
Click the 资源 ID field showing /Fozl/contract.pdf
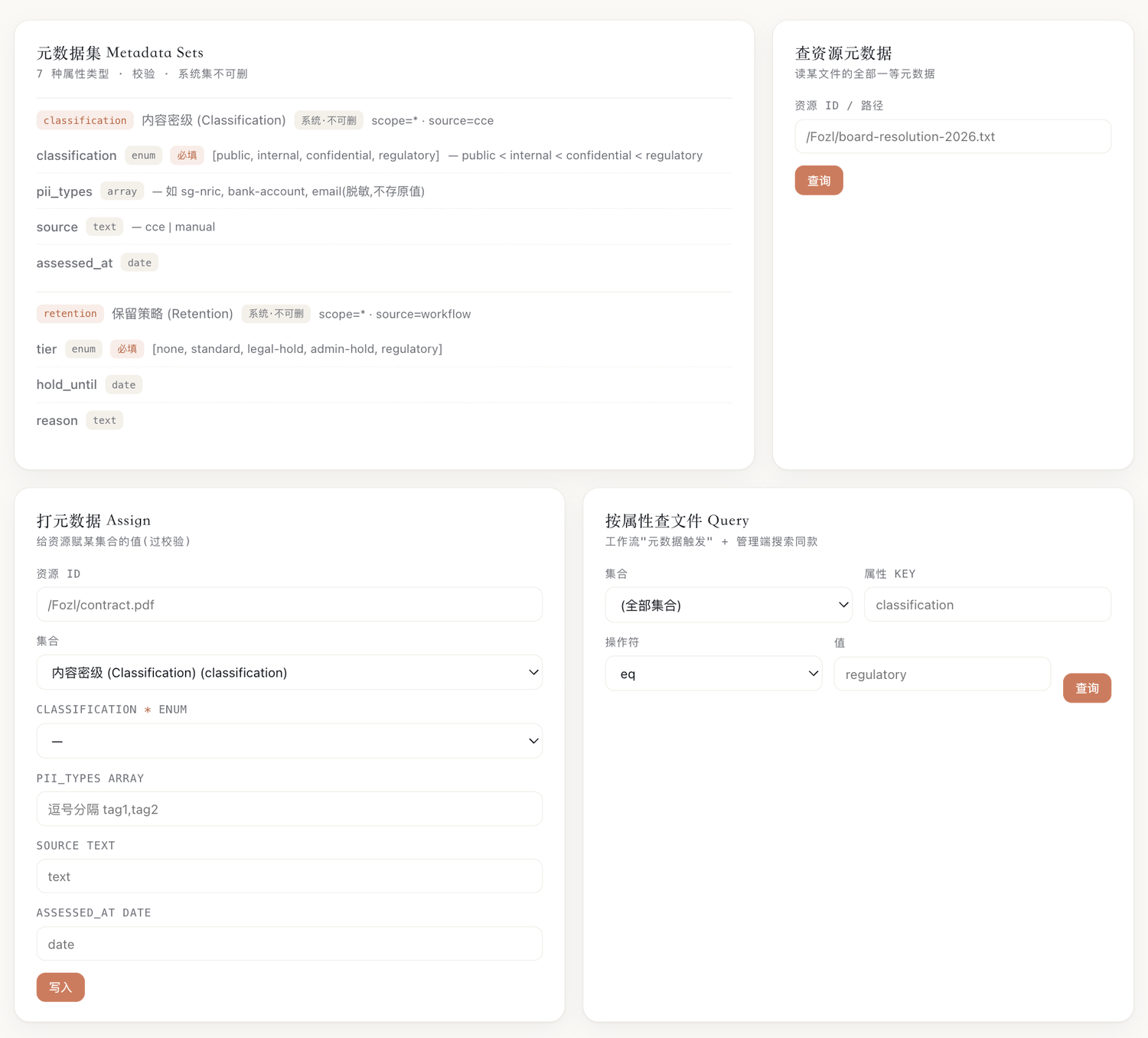289,605
